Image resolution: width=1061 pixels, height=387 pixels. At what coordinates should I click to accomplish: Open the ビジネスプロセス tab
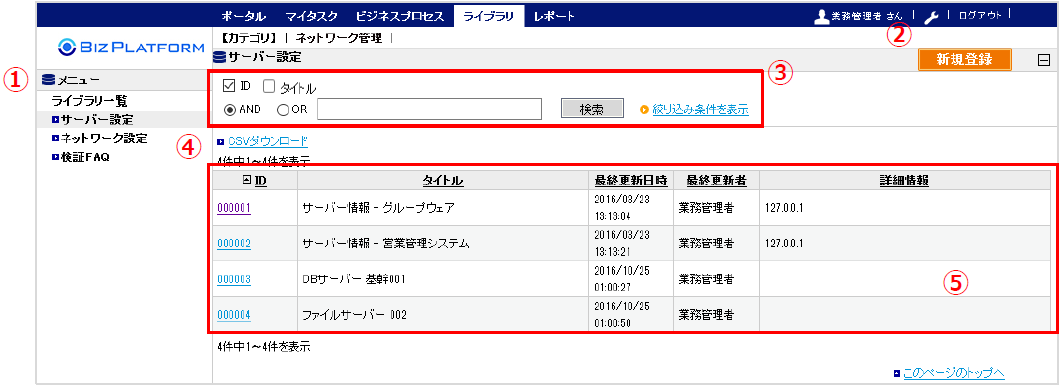click(399, 16)
